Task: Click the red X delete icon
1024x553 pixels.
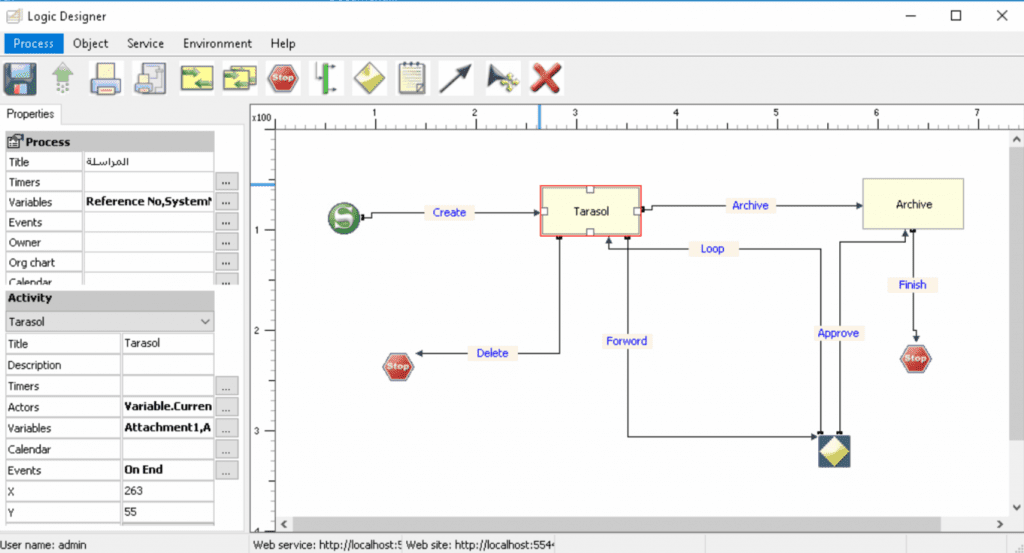Action: tap(546, 78)
